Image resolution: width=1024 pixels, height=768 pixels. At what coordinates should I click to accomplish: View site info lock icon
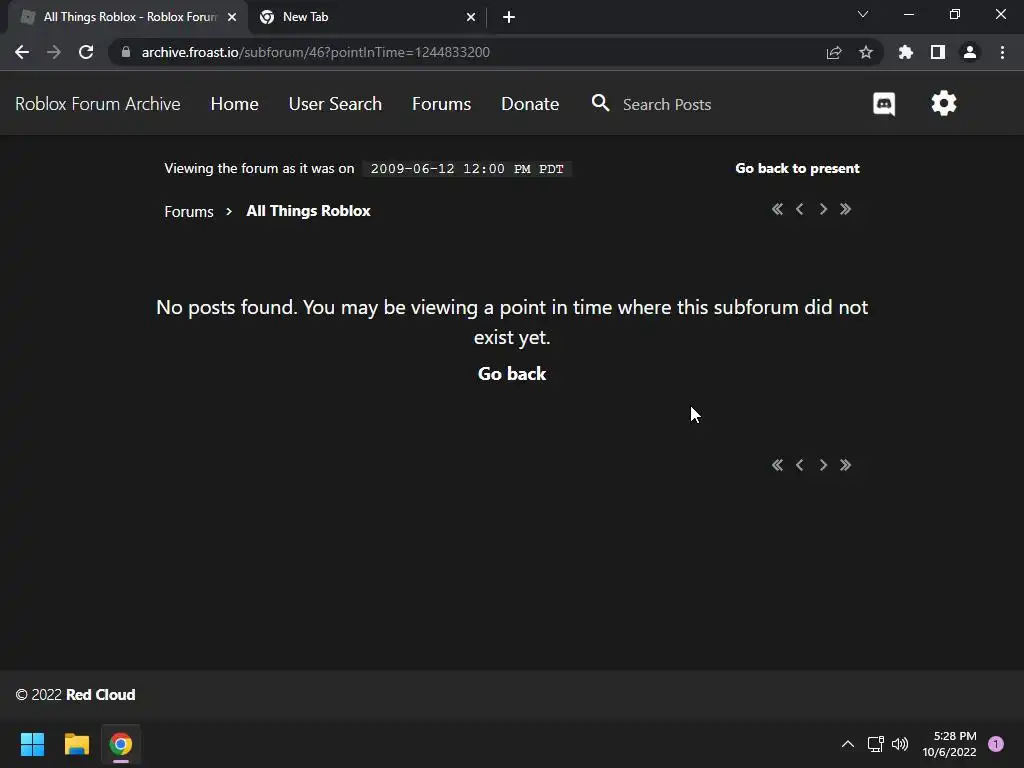(126, 52)
